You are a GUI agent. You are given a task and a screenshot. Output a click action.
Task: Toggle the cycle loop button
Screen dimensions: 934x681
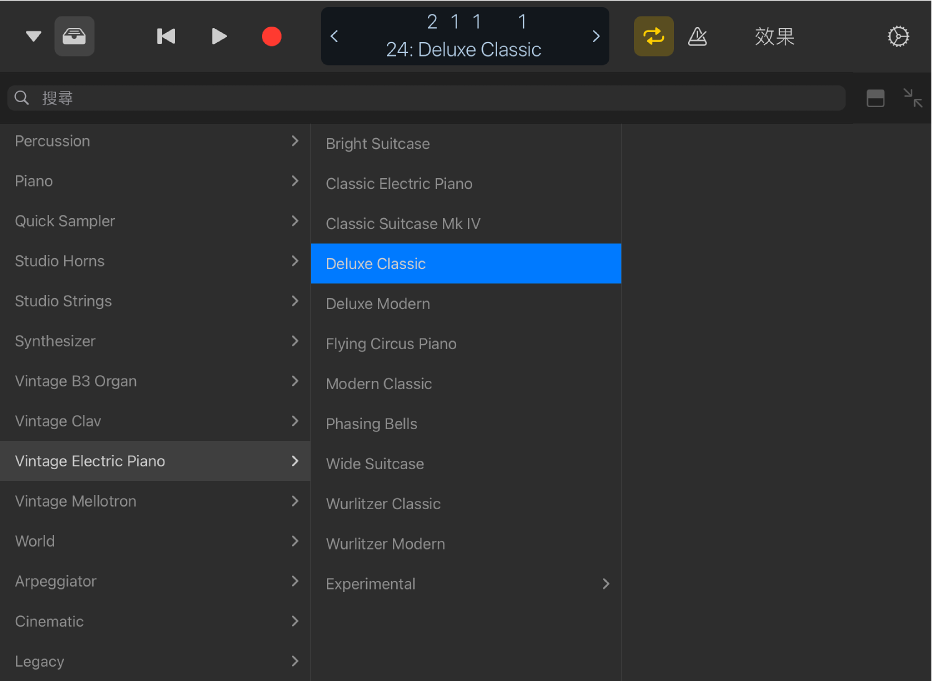click(653, 37)
